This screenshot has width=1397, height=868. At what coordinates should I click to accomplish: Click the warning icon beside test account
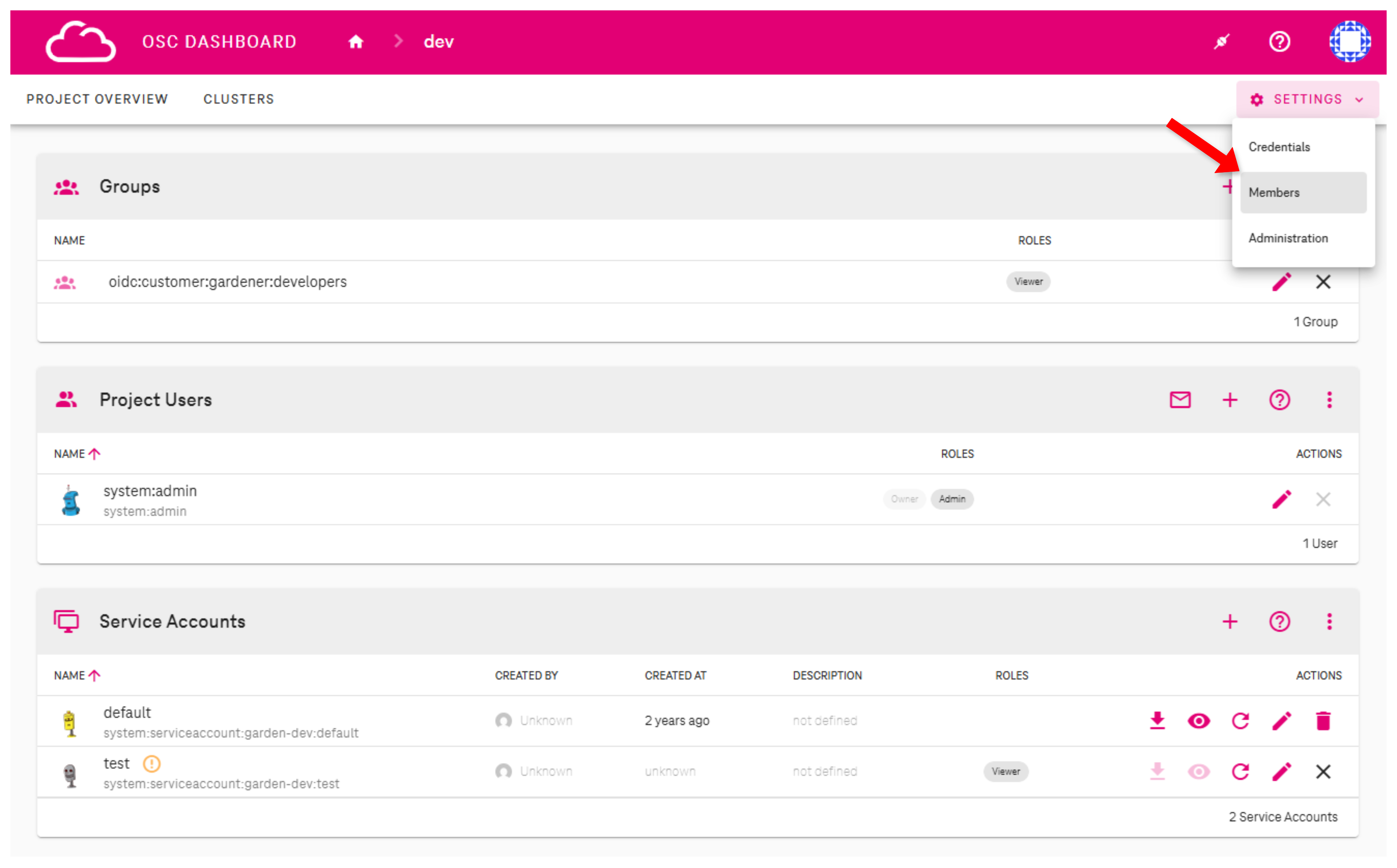[x=152, y=764]
